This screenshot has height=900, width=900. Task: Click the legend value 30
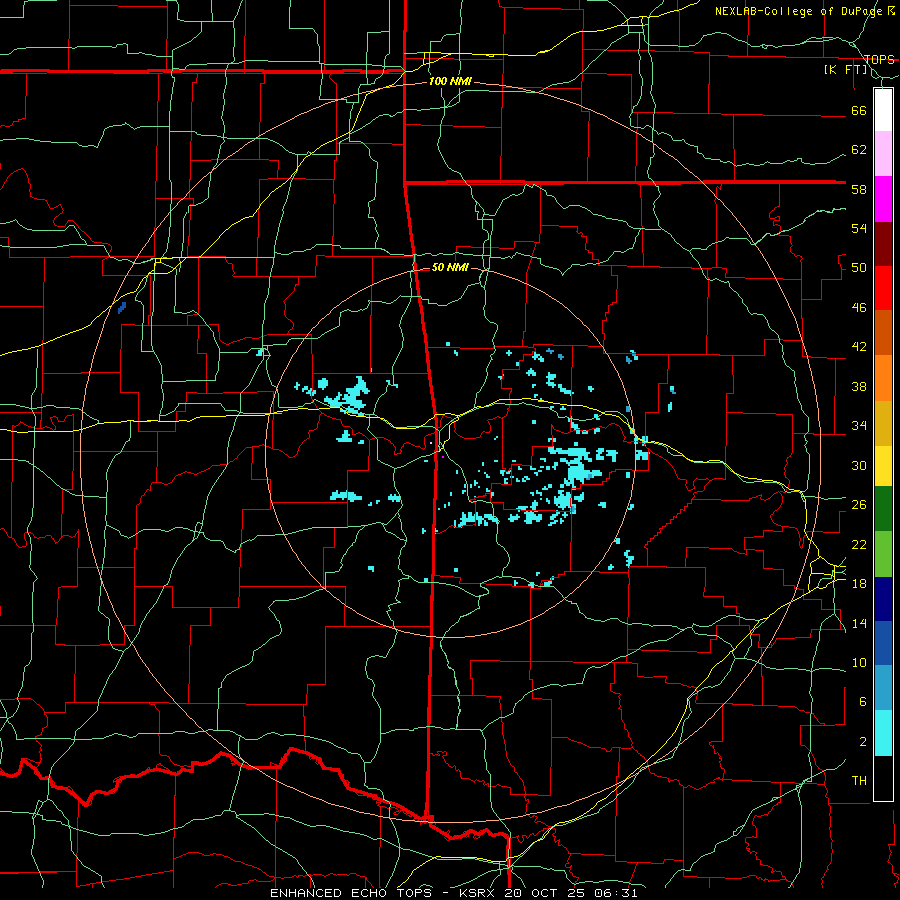[859, 465]
